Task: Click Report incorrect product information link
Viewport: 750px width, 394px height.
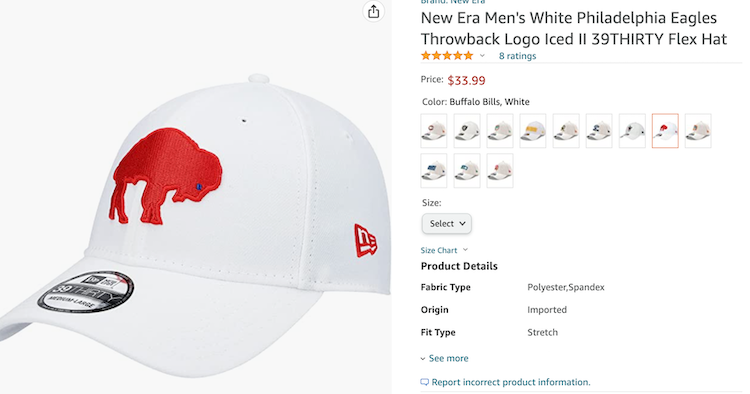Action: [511, 382]
